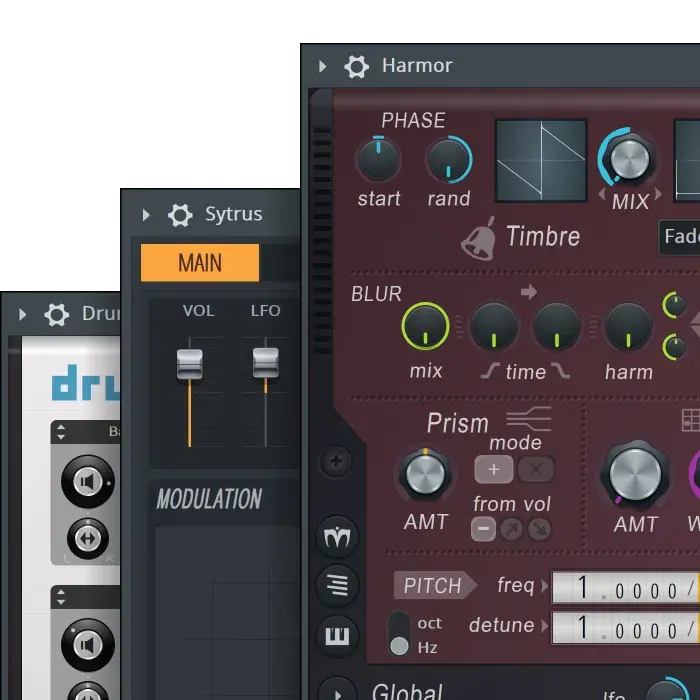Click first Drumaxx pad volume speaker knob
The height and width of the screenshot is (700, 700).
coord(88,482)
